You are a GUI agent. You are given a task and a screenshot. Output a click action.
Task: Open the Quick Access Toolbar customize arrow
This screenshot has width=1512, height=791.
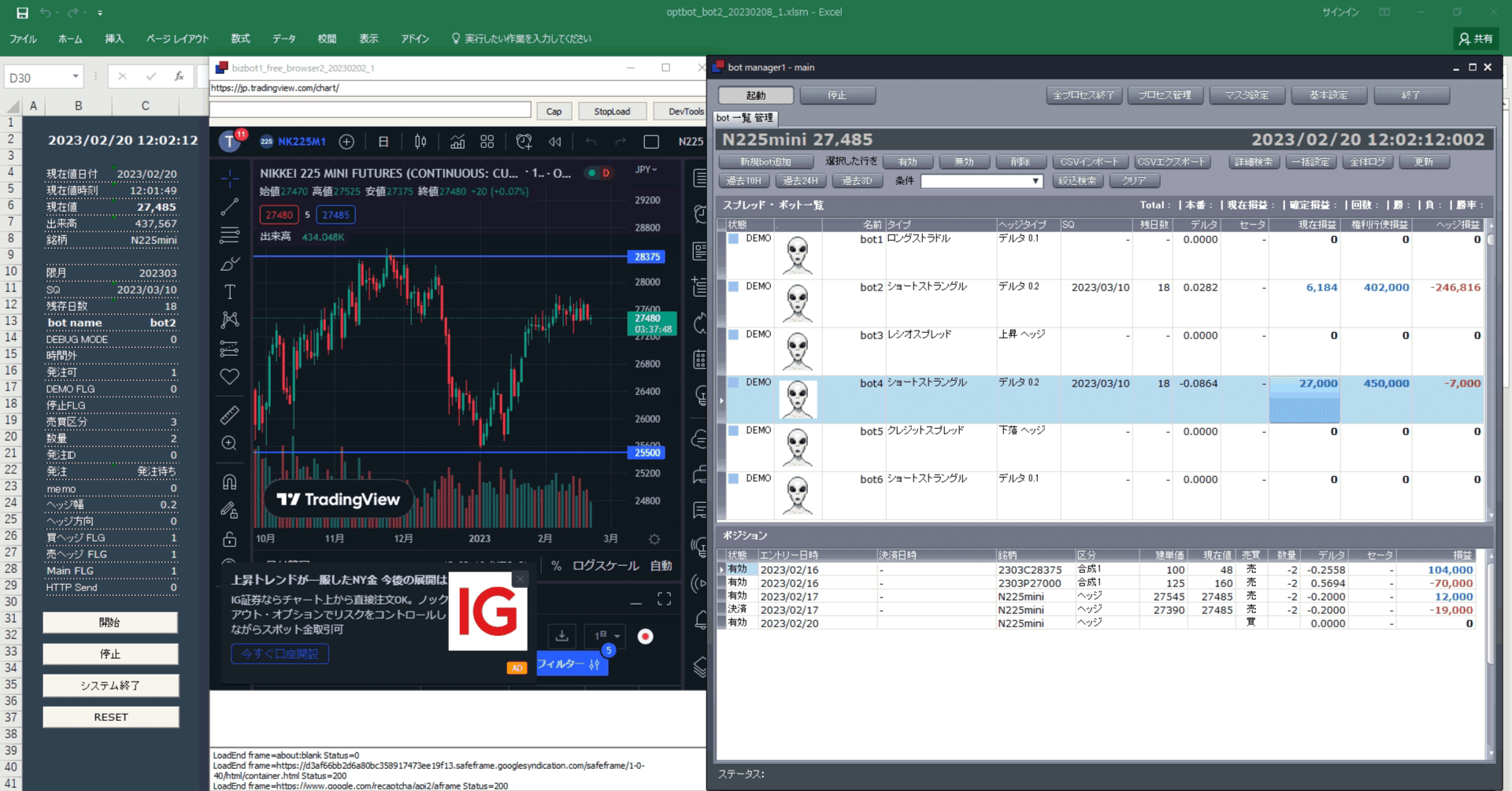(100, 13)
